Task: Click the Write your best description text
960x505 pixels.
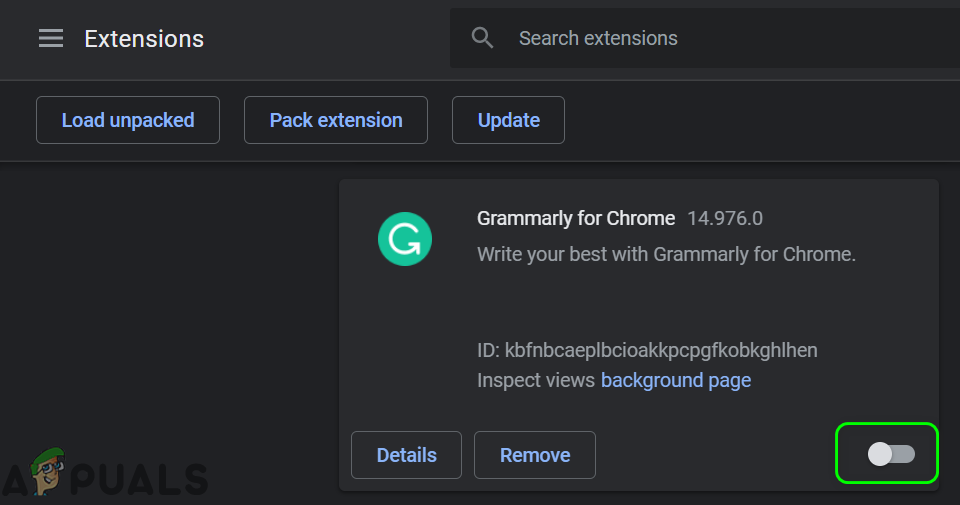Action: point(666,254)
